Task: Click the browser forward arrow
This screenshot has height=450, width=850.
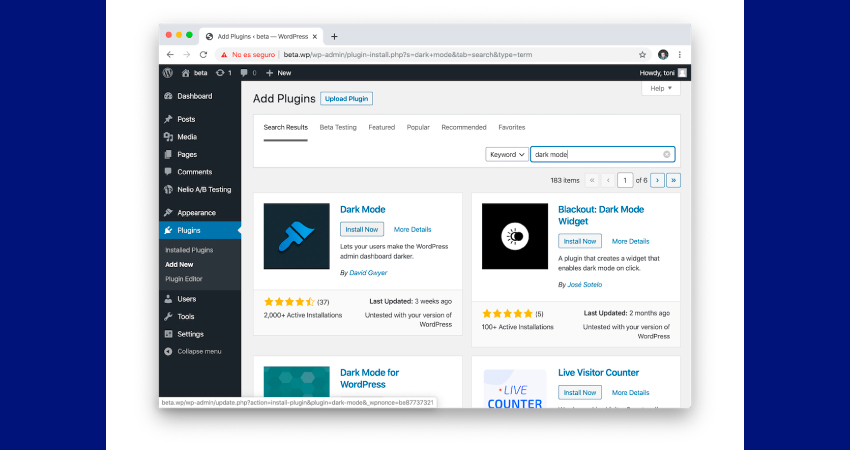Action: point(186,55)
